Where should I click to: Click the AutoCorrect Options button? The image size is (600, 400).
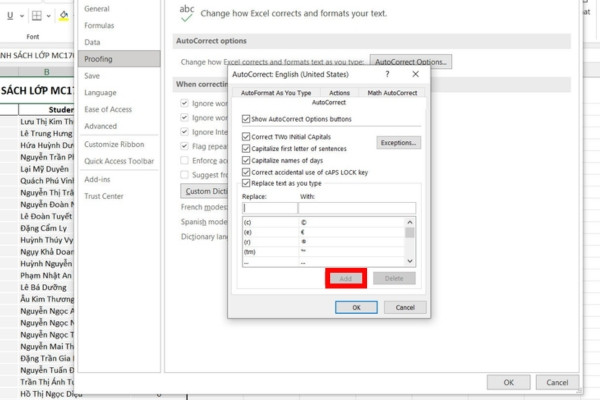[x=411, y=62]
